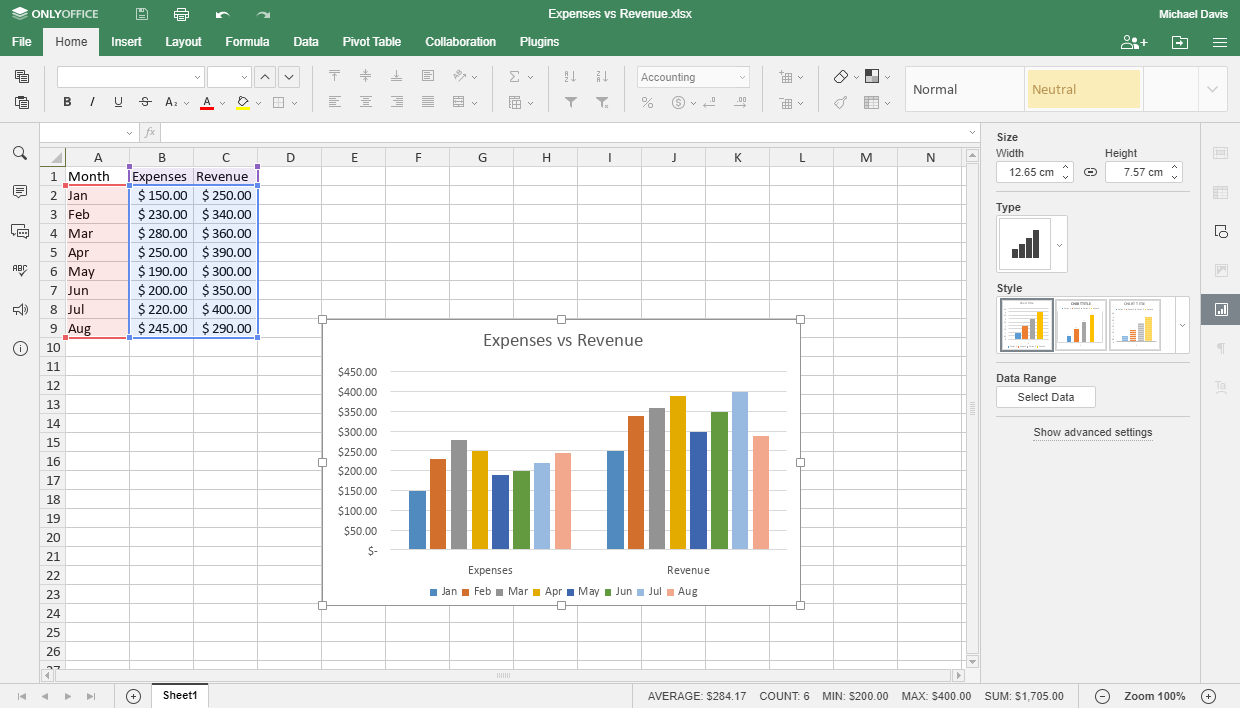
Task: Clear the applied filter
Action: pyautogui.click(x=602, y=102)
